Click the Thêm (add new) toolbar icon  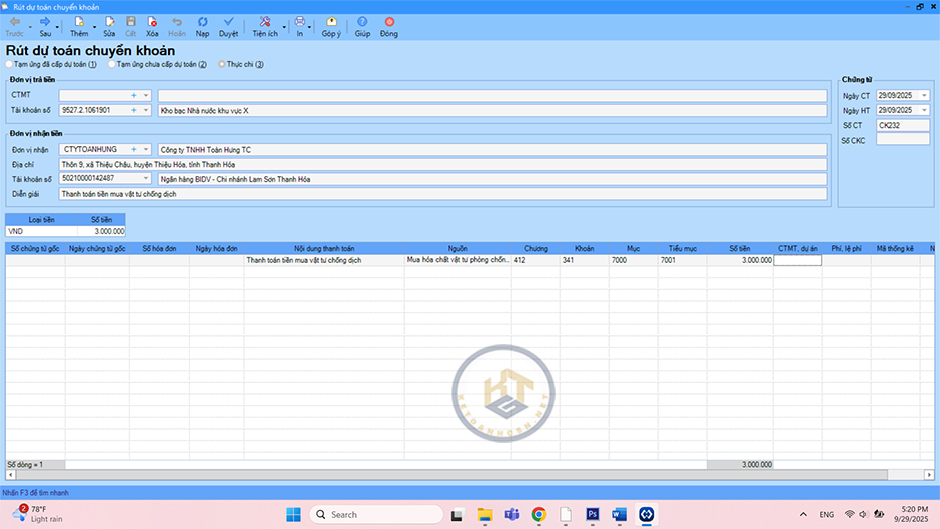click(x=78, y=21)
